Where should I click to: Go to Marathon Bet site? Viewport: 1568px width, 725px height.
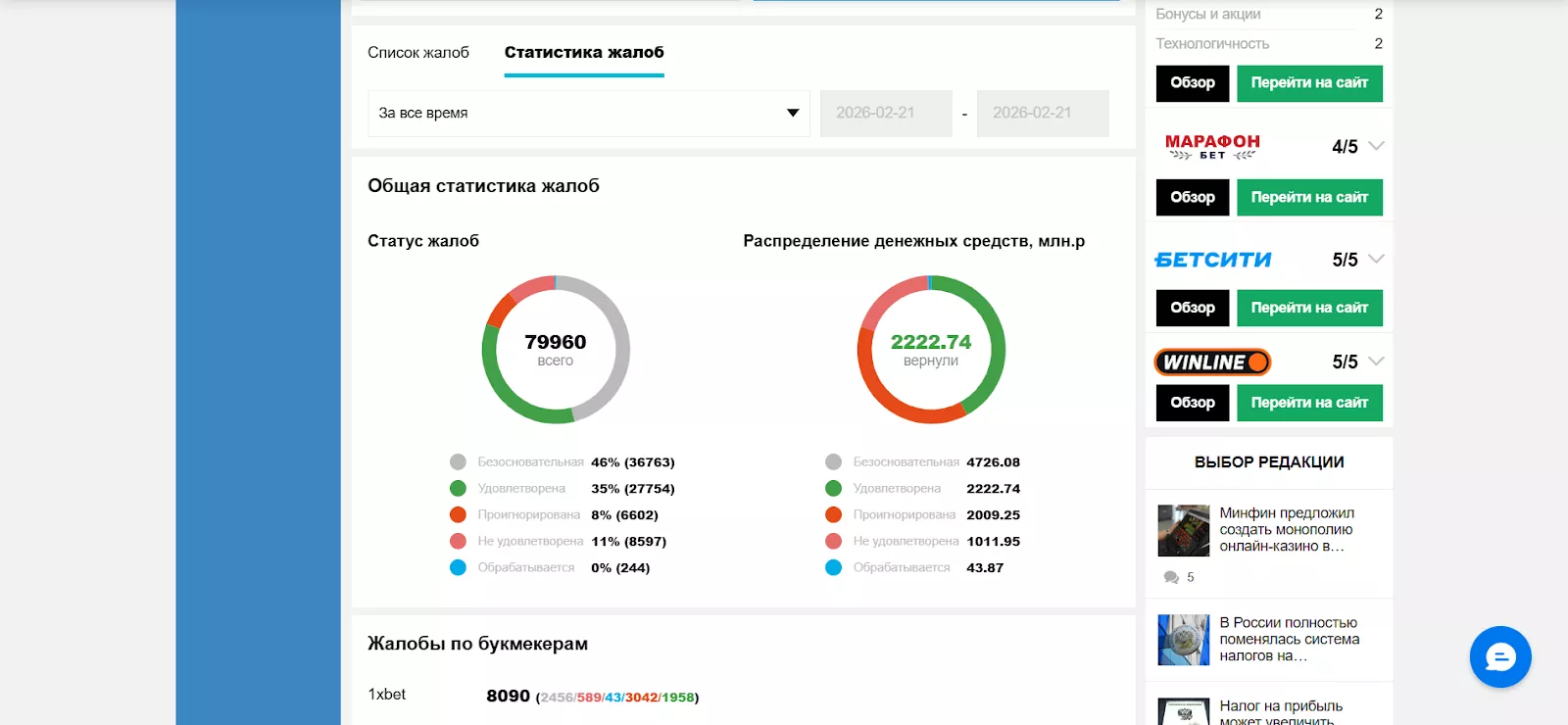point(1309,197)
